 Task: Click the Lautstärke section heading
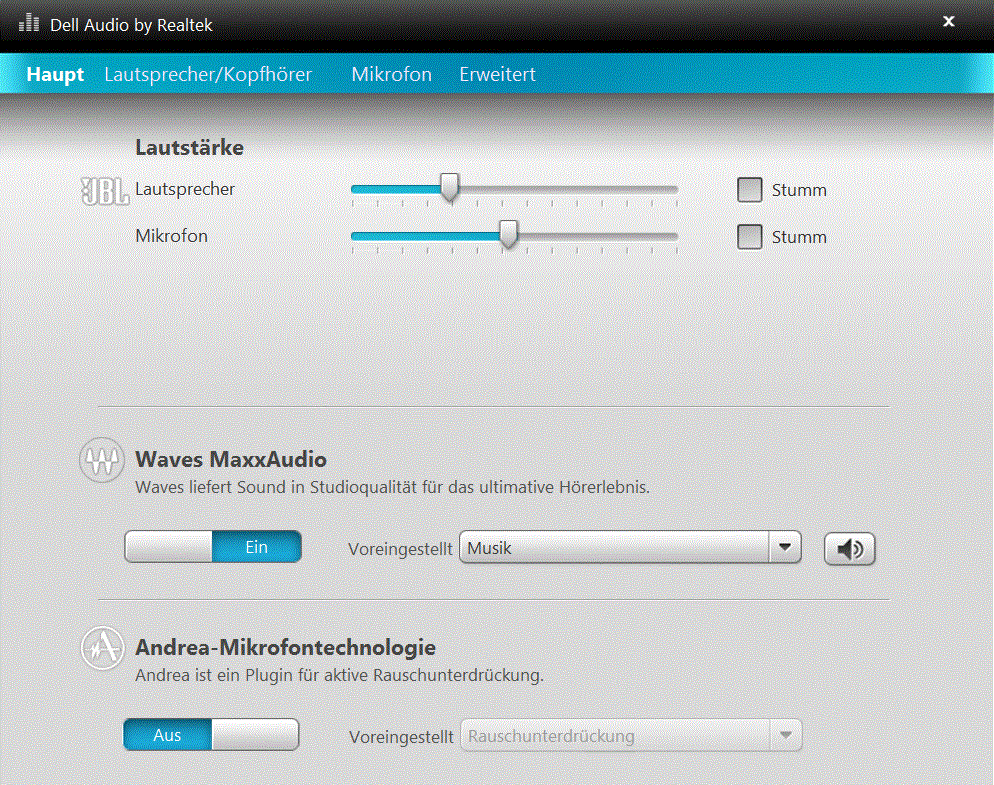pos(190,148)
